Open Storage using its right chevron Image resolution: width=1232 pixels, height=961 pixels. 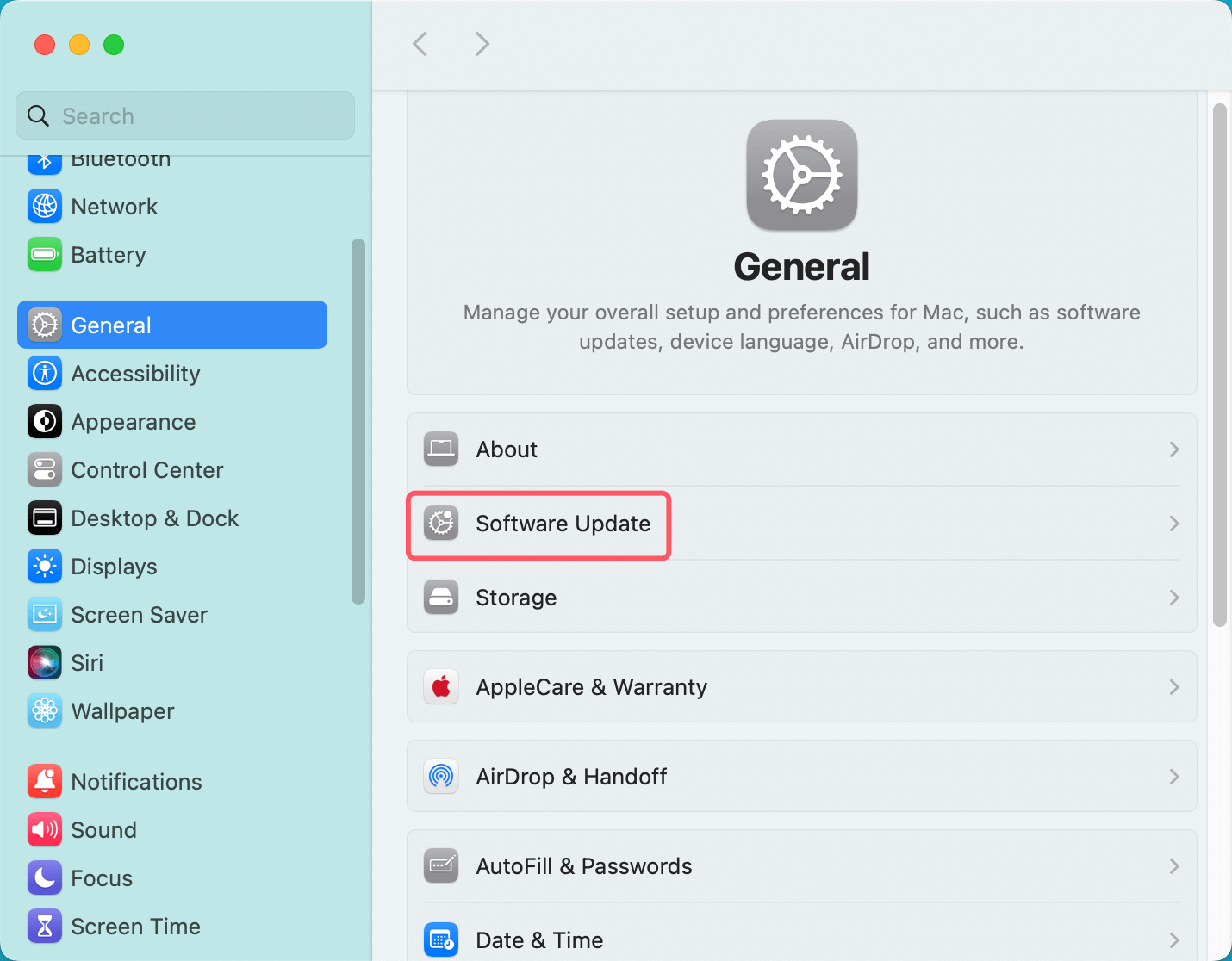click(x=1173, y=598)
